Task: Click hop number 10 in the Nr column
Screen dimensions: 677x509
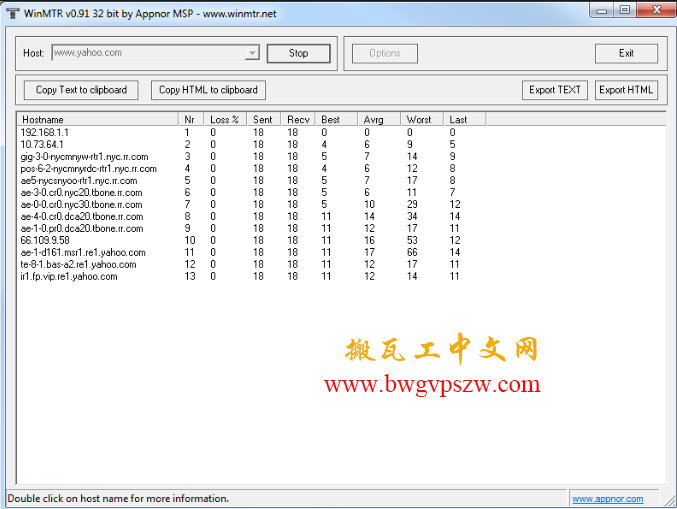Action: (190, 240)
